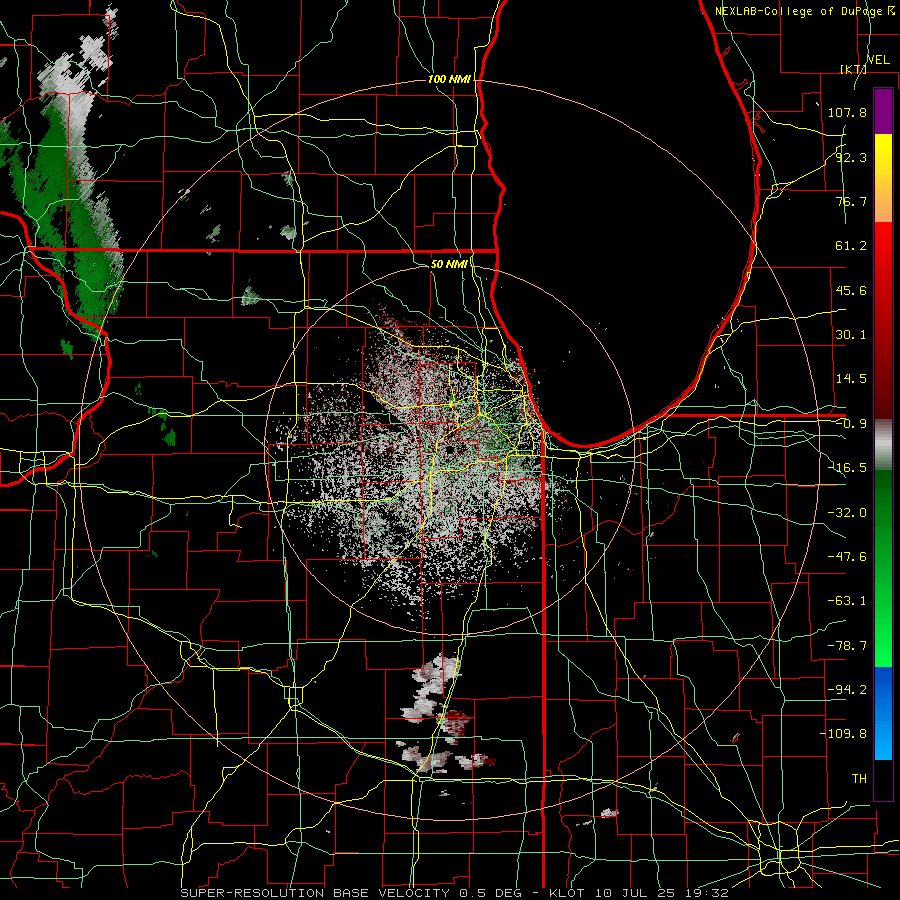
Task: Click the 30.1 legend value
Action: pyautogui.click(x=851, y=335)
